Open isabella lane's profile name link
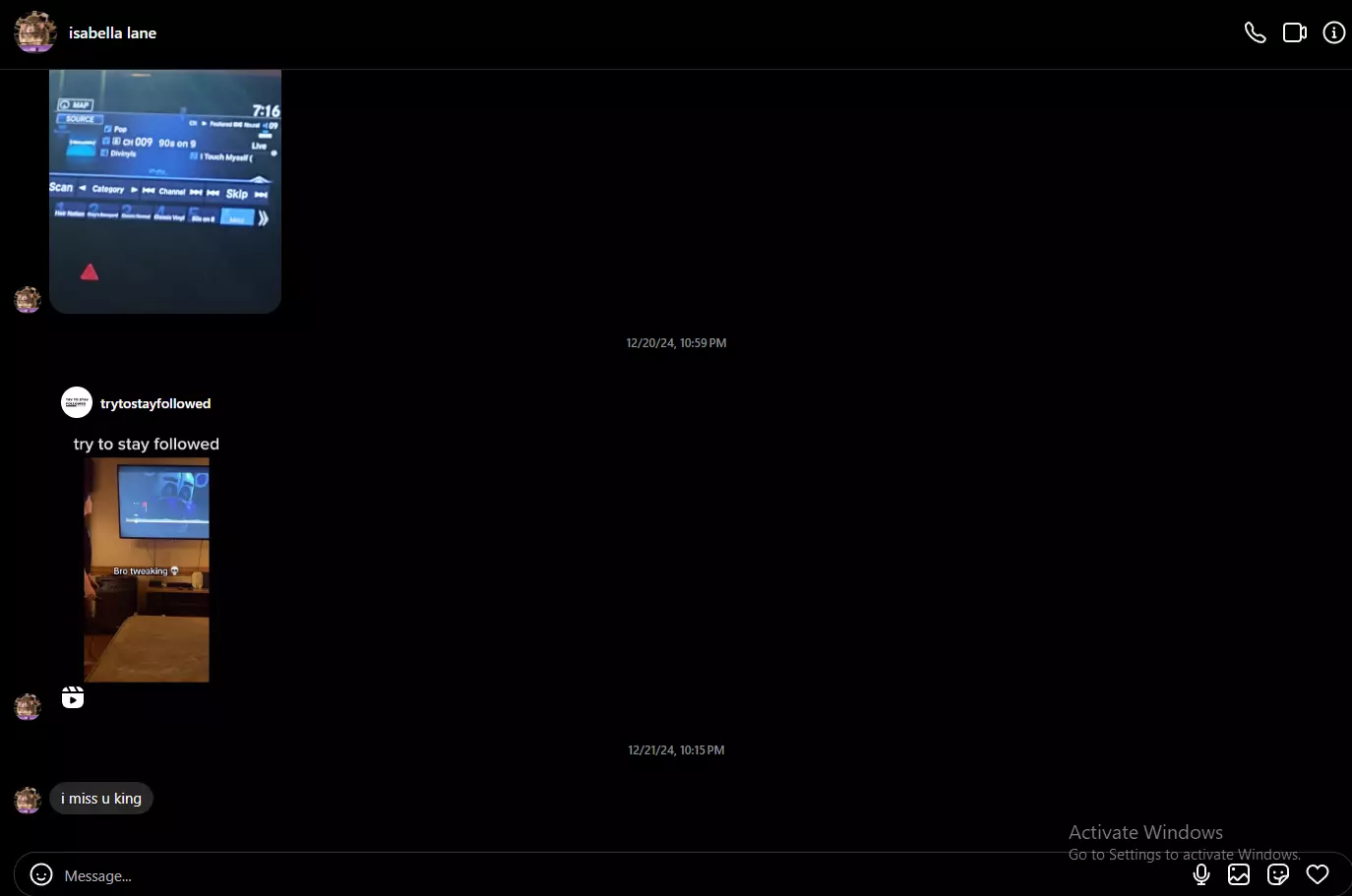The height and width of the screenshot is (896, 1352). (x=112, y=32)
